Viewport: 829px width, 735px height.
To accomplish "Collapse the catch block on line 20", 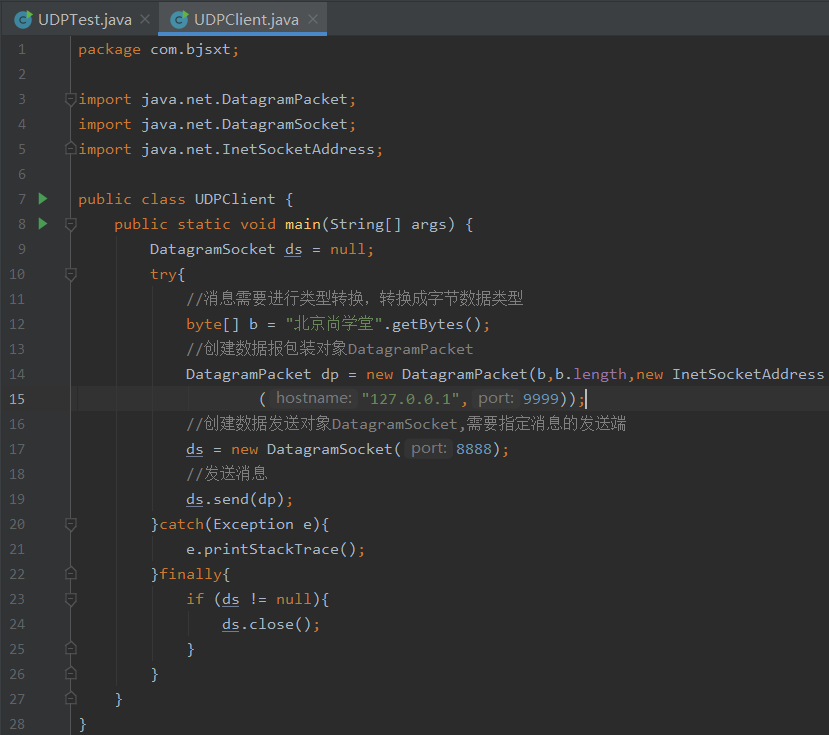I will tap(70, 524).
